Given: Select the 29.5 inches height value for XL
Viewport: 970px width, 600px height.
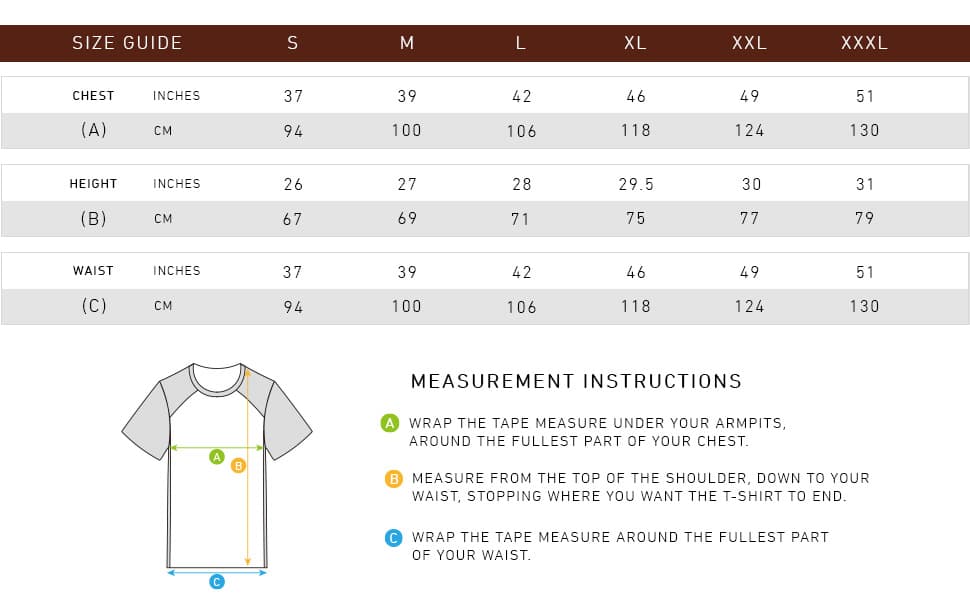Looking at the screenshot, I should point(636,184).
